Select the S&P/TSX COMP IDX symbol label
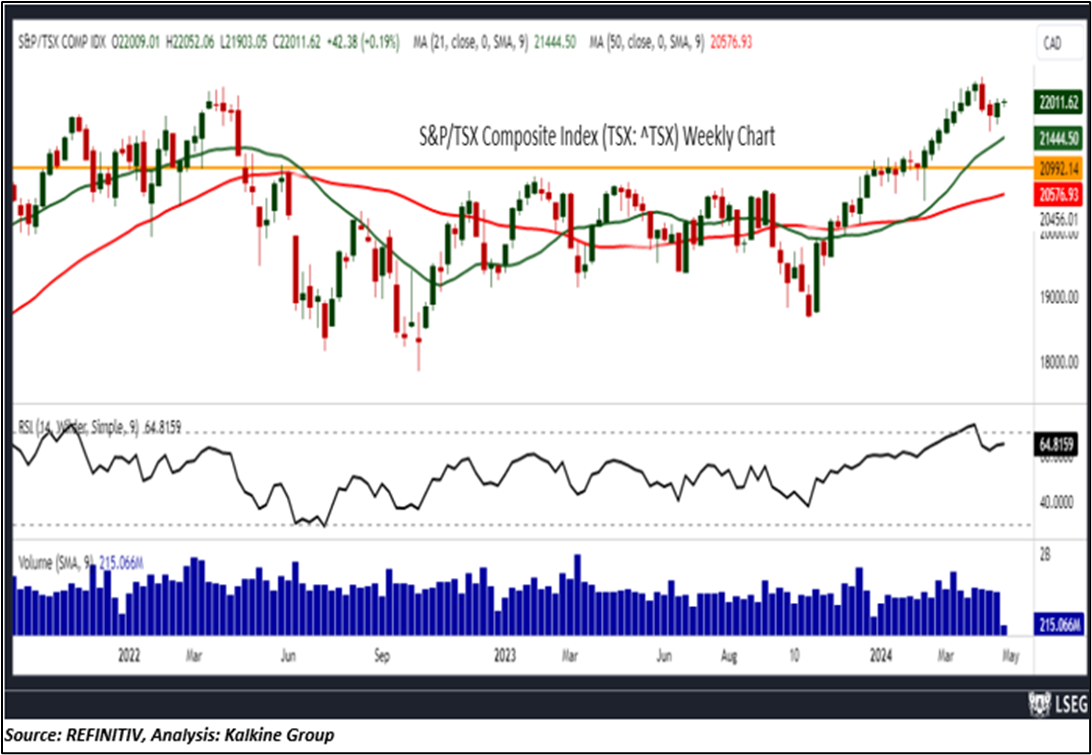The image size is (1092, 755). [x=62, y=42]
